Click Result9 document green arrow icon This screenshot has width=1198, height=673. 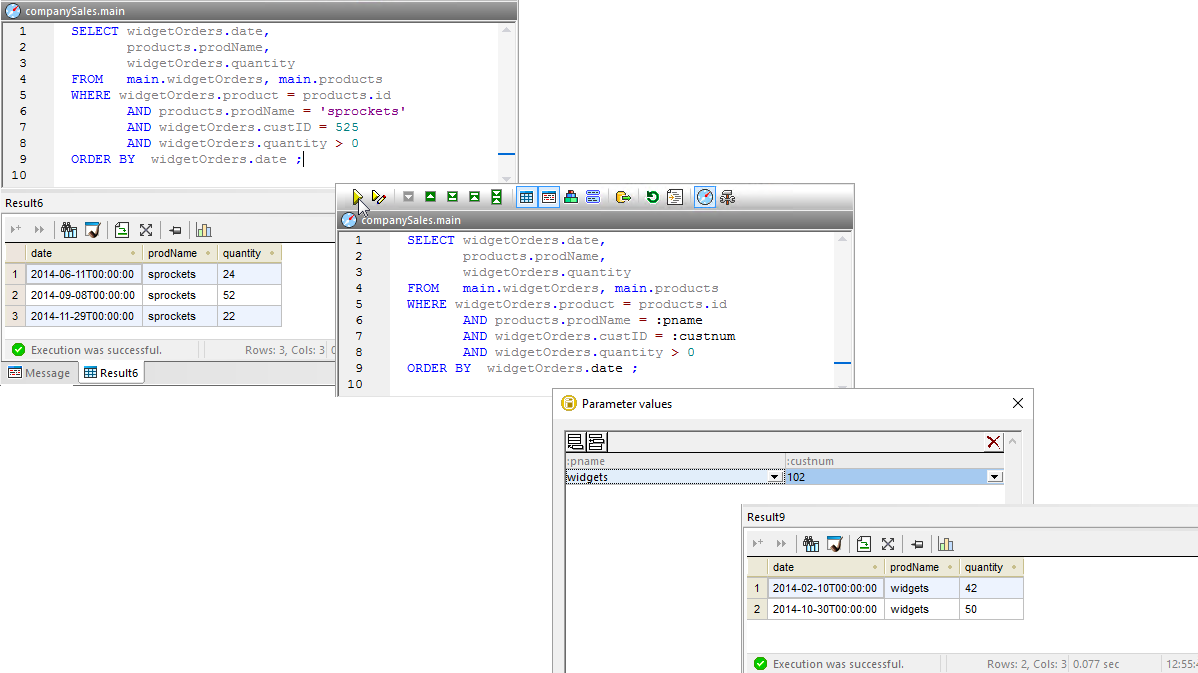pos(863,544)
